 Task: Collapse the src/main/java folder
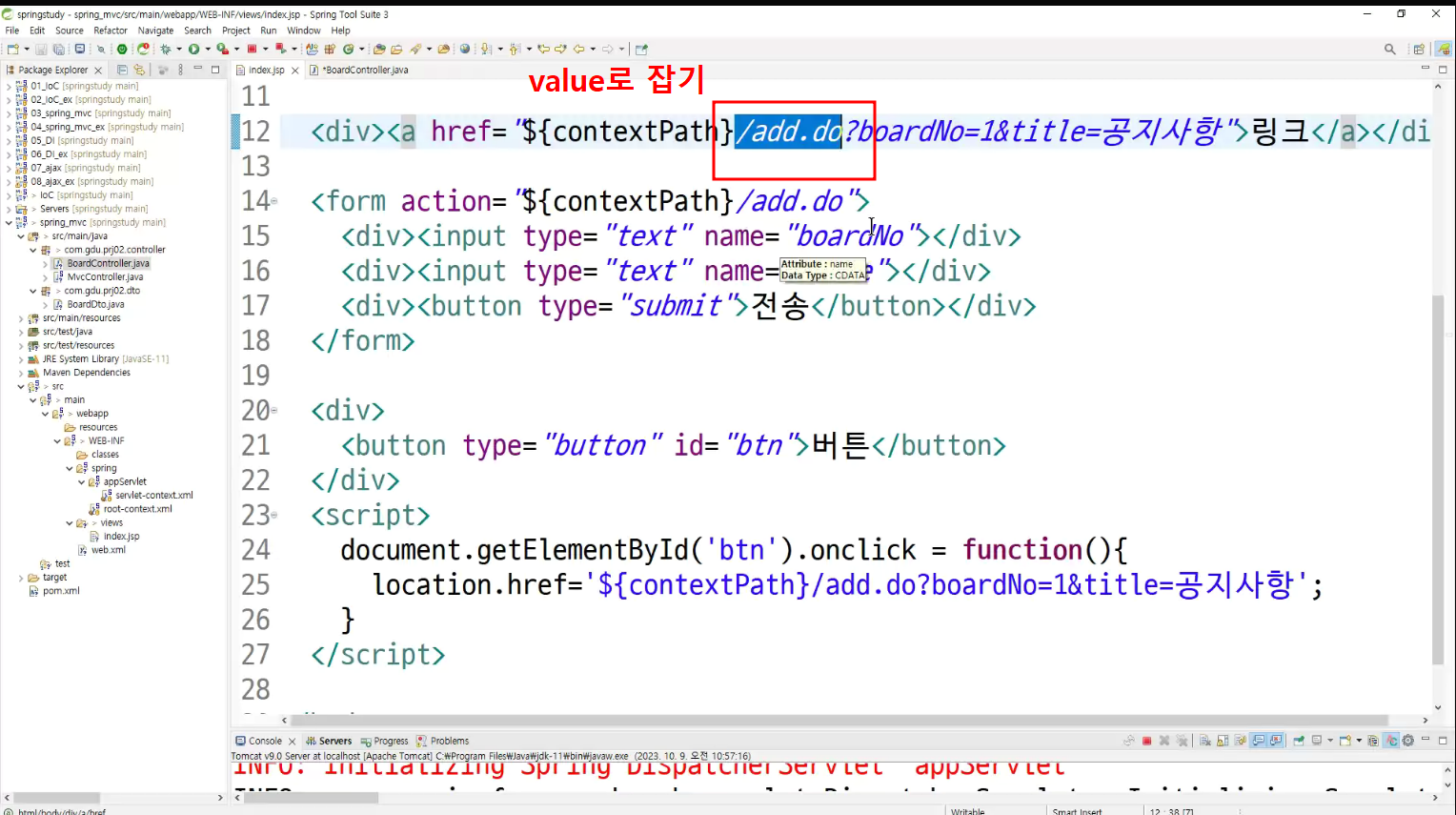click(21, 236)
